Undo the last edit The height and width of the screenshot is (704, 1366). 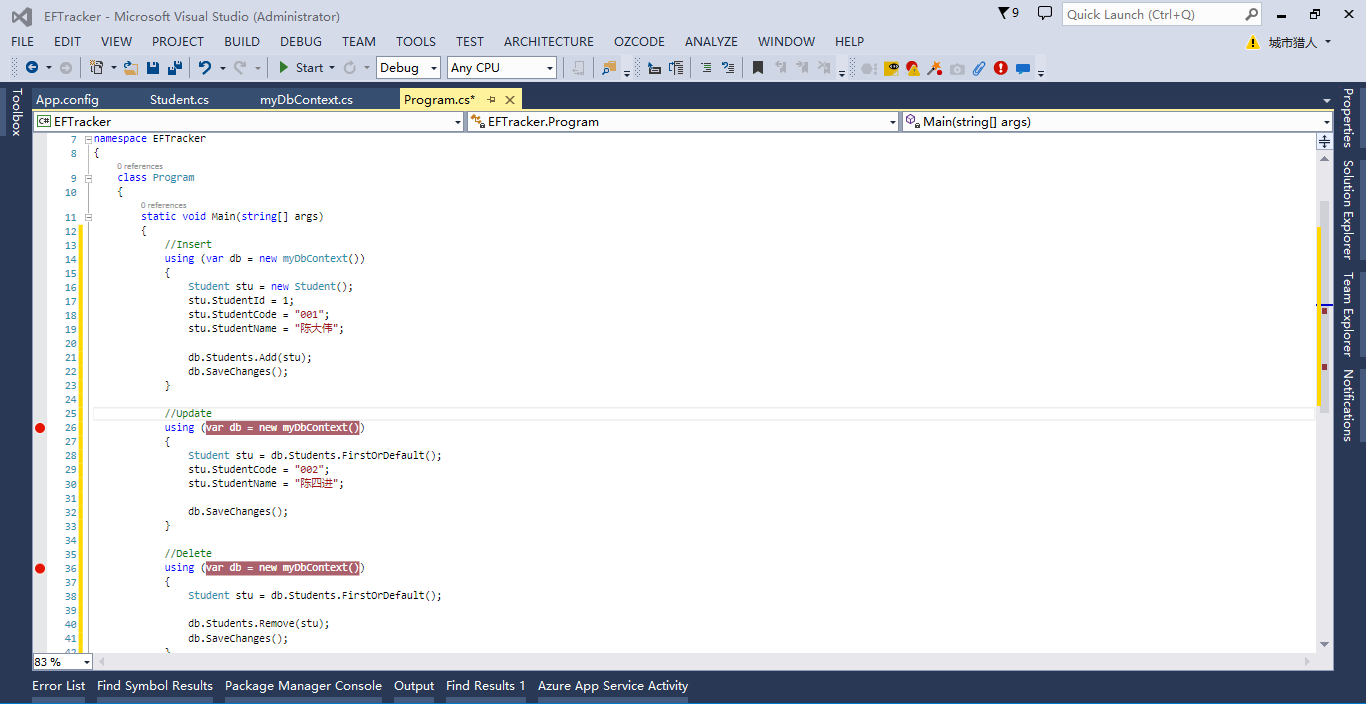205,67
